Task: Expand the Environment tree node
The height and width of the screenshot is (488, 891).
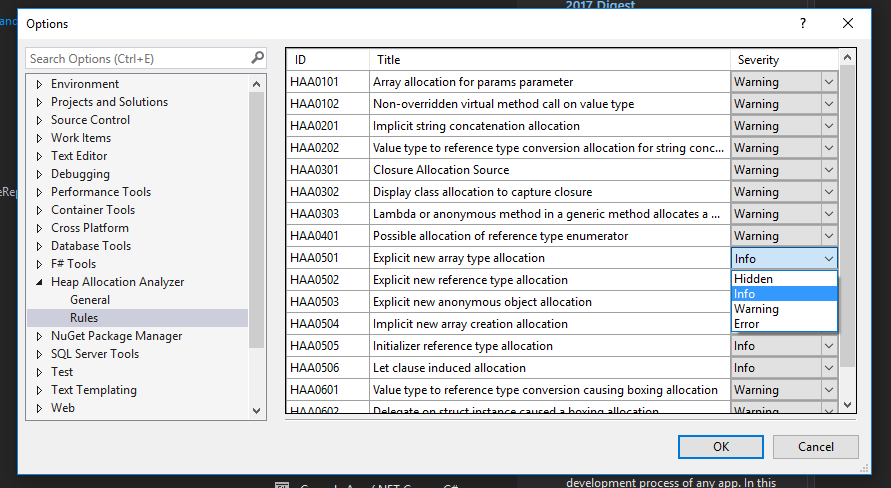Action: tap(39, 84)
